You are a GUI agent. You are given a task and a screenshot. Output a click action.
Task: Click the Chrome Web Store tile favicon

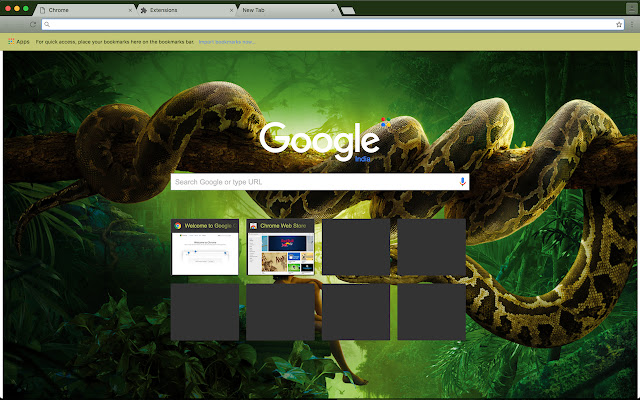click(x=253, y=226)
